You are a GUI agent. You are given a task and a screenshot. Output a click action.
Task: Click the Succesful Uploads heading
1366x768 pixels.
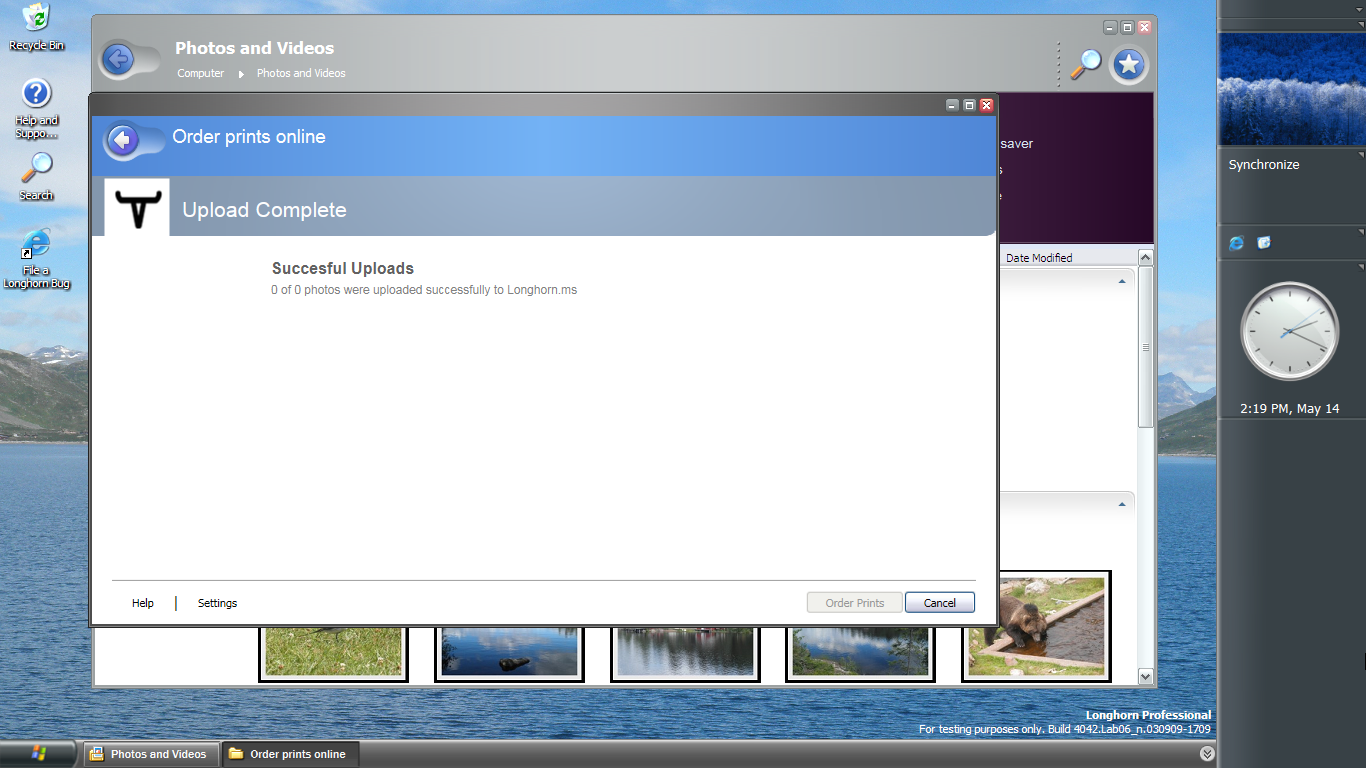pyautogui.click(x=343, y=268)
